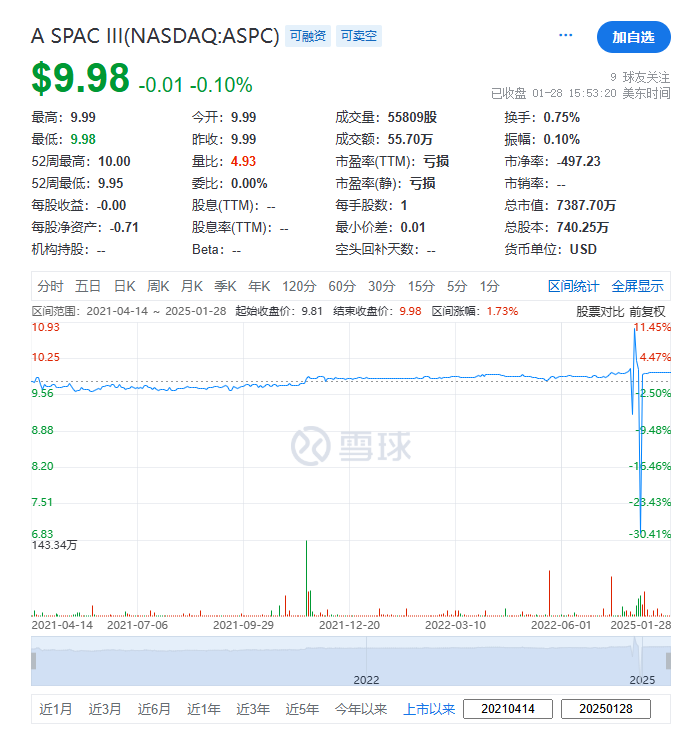Click the 总股本 value 740.25万
691x735 pixels.
582,227
